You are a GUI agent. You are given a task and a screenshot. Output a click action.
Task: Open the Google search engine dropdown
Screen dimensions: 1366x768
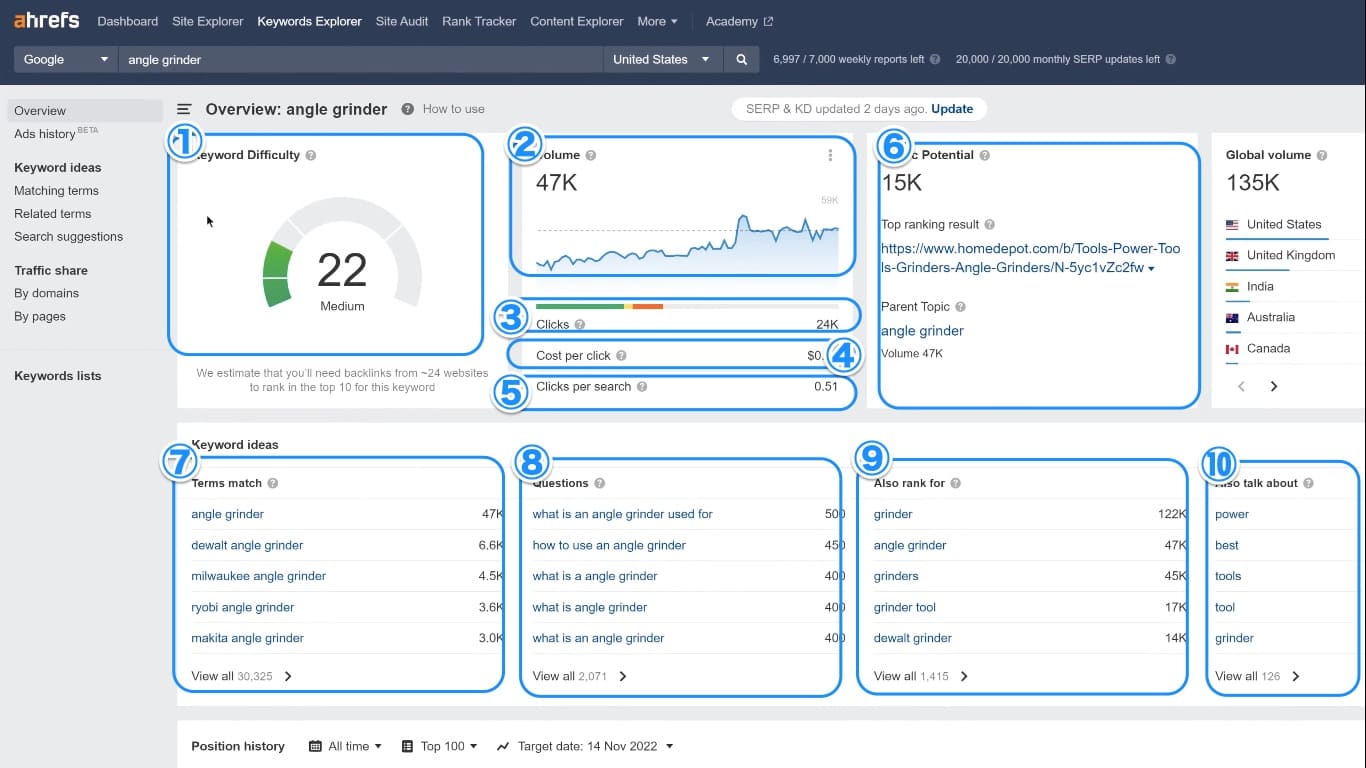66,59
